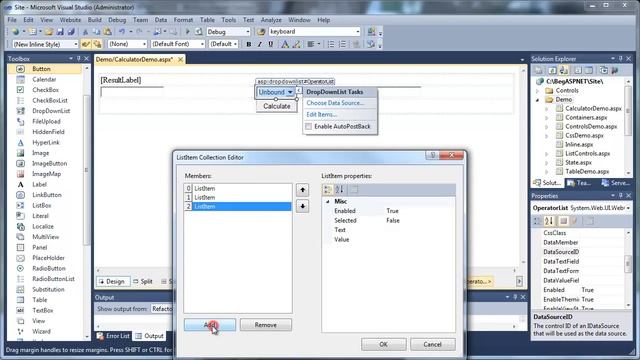Select ListItem member at index 1
Image resolution: width=640 pixels, height=360 pixels.
tap(238, 198)
